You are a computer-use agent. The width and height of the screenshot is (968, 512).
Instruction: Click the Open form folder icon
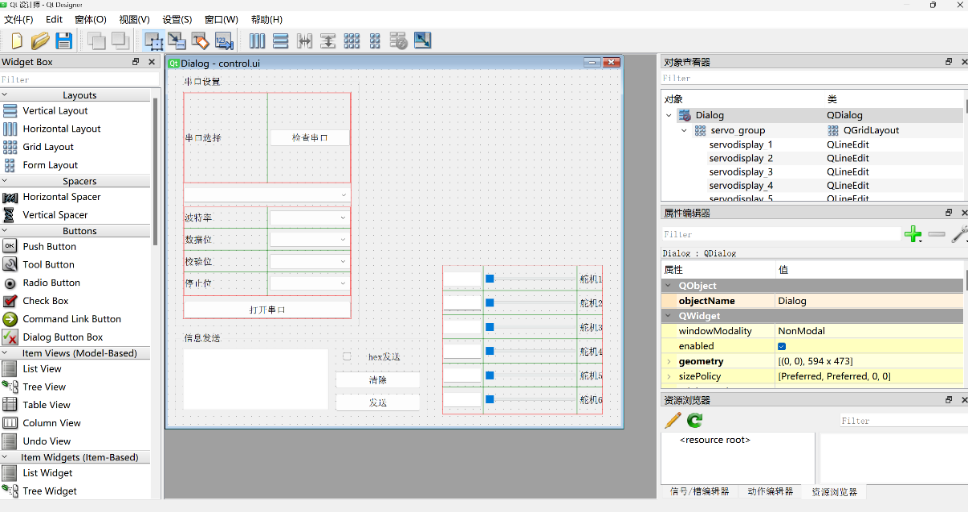tap(40, 41)
